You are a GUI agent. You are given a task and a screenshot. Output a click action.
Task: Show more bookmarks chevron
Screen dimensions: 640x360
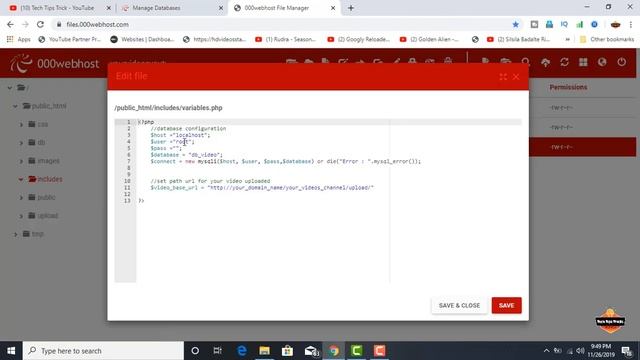[x=567, y=39]
